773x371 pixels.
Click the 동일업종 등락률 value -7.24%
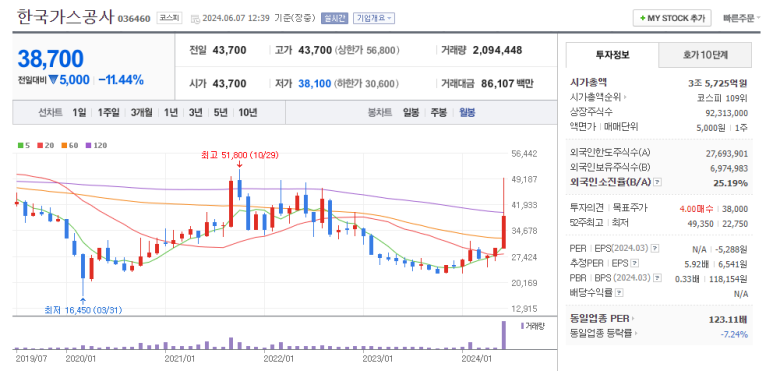[x=734, y=335]
